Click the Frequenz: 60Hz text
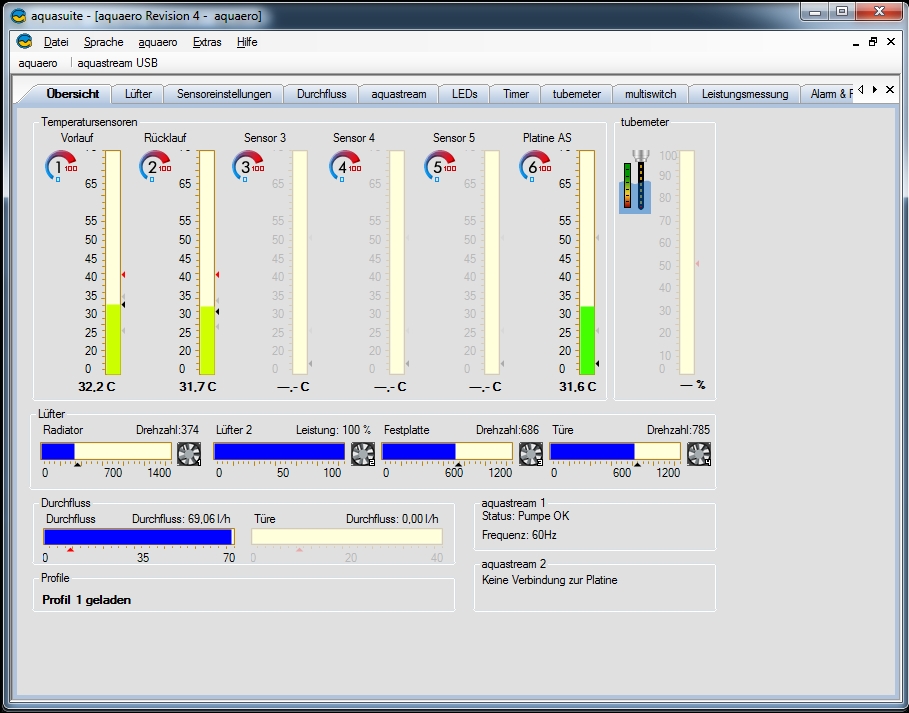 click(519, 535)
